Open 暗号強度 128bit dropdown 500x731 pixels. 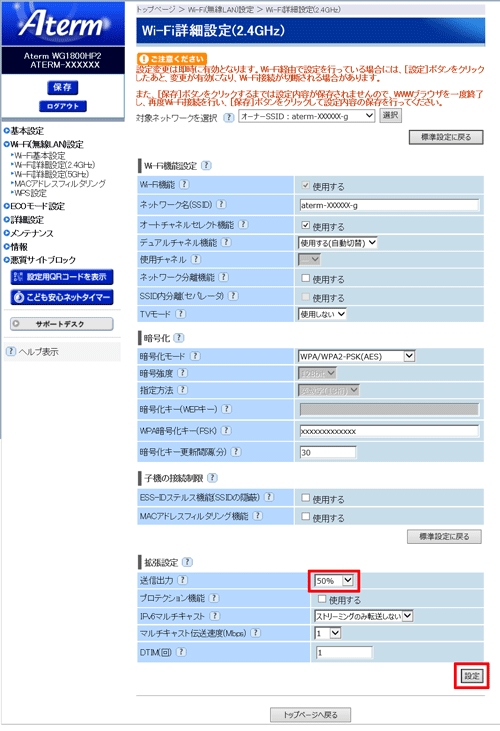[x=317, y=373]
